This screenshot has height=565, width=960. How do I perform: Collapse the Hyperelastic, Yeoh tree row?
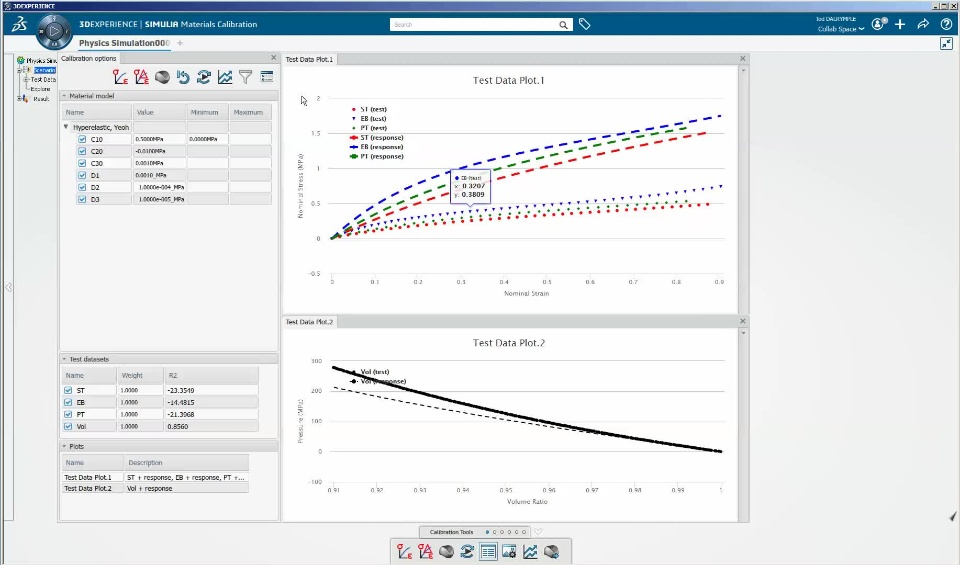(x=66, y=127)
